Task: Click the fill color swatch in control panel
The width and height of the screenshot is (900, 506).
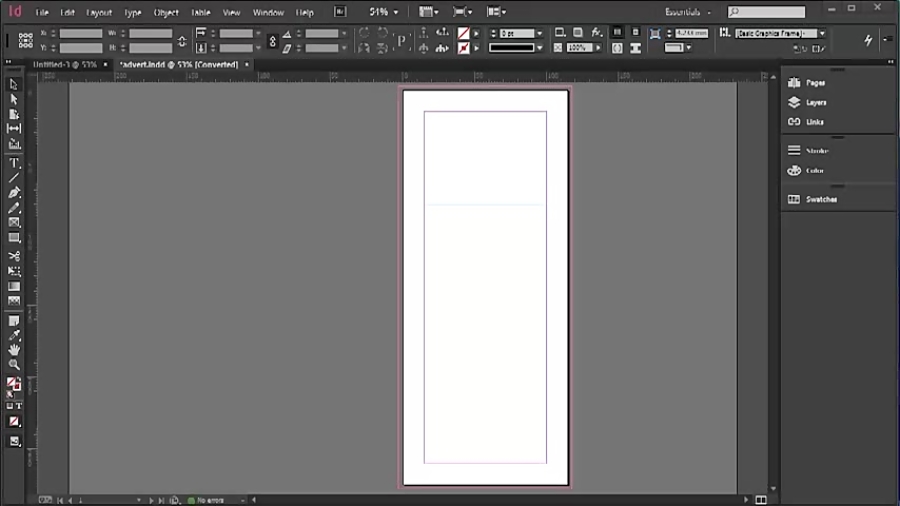Action: point(463,33)
